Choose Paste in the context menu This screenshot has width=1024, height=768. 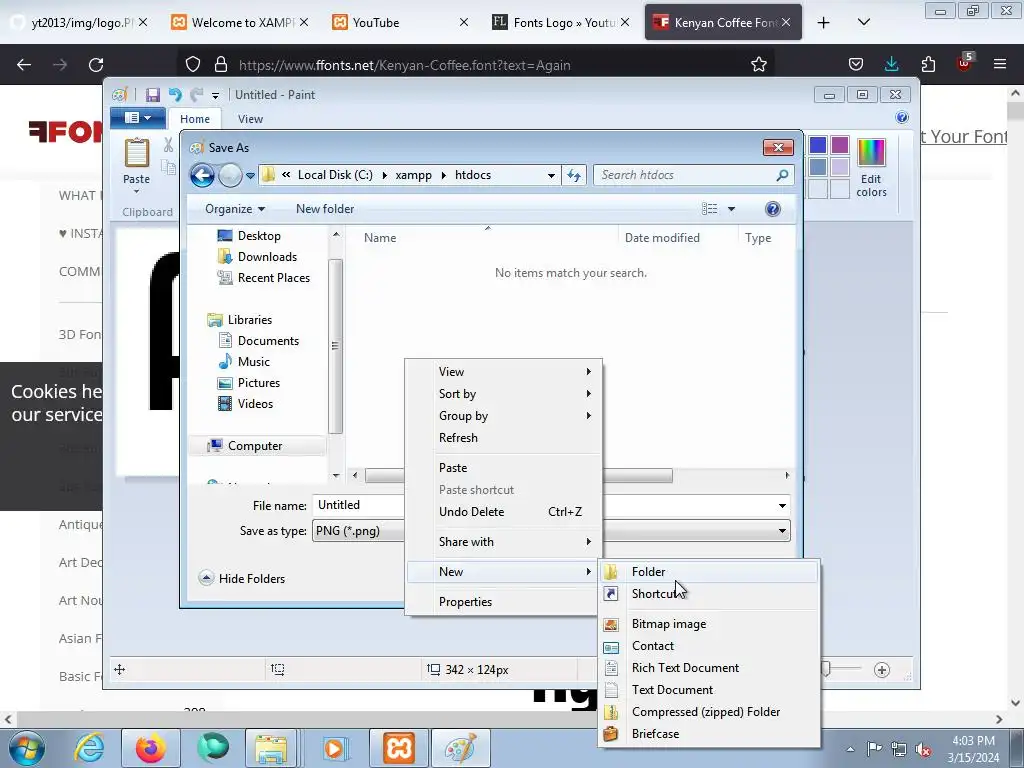[503, 468]
